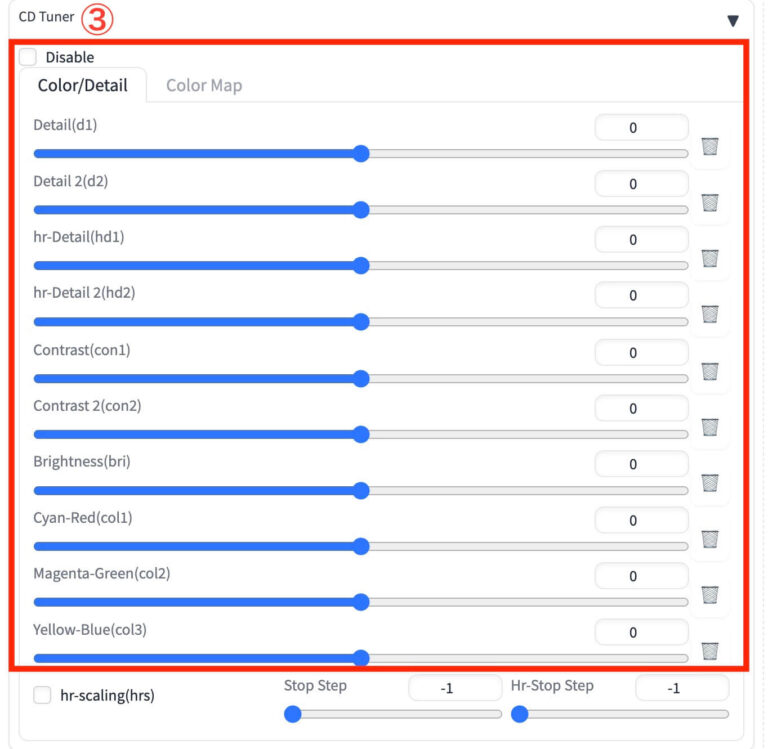This screenshot has width=768, height=749.
Task: Click trash icon next to Contrast 2(con2)
Action: point(710,427)
